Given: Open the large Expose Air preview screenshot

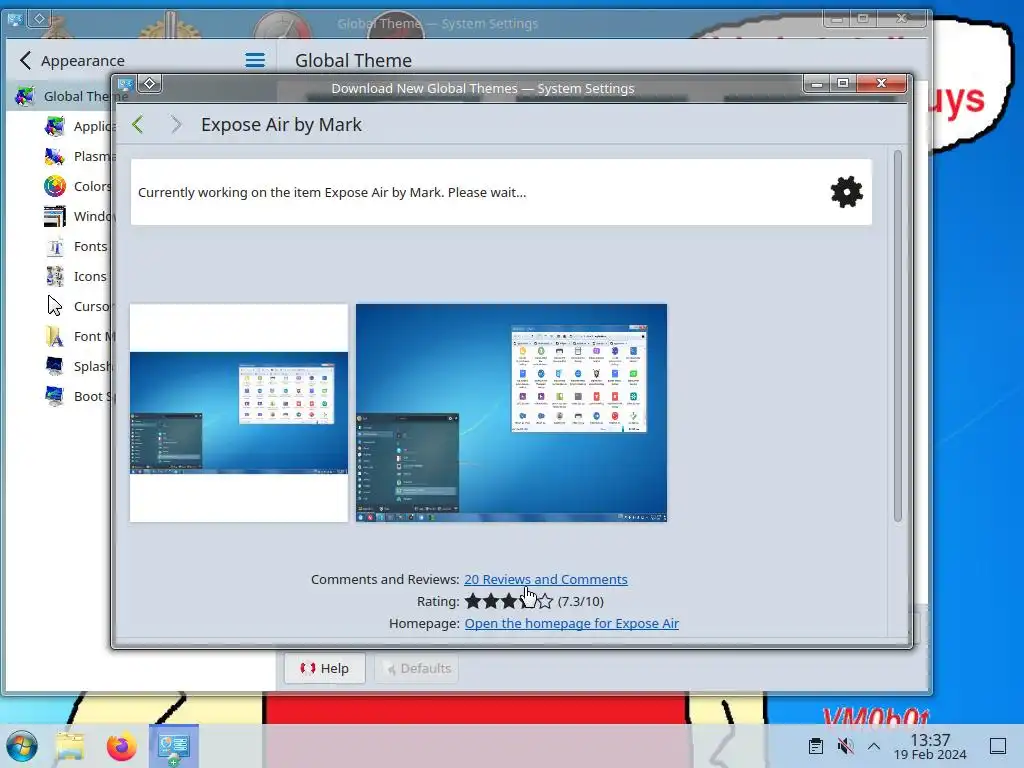Looking at the screenshot, I should point(511,413).
